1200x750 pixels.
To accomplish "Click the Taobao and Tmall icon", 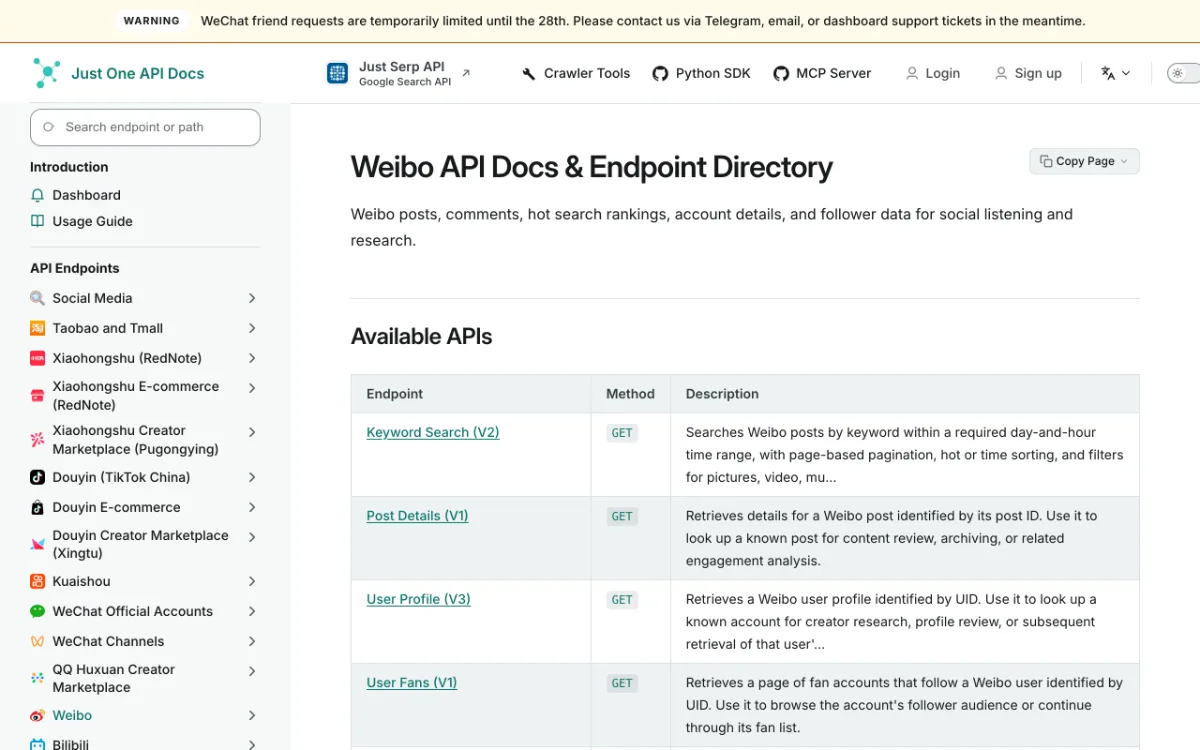I will (x=37, y=328).
